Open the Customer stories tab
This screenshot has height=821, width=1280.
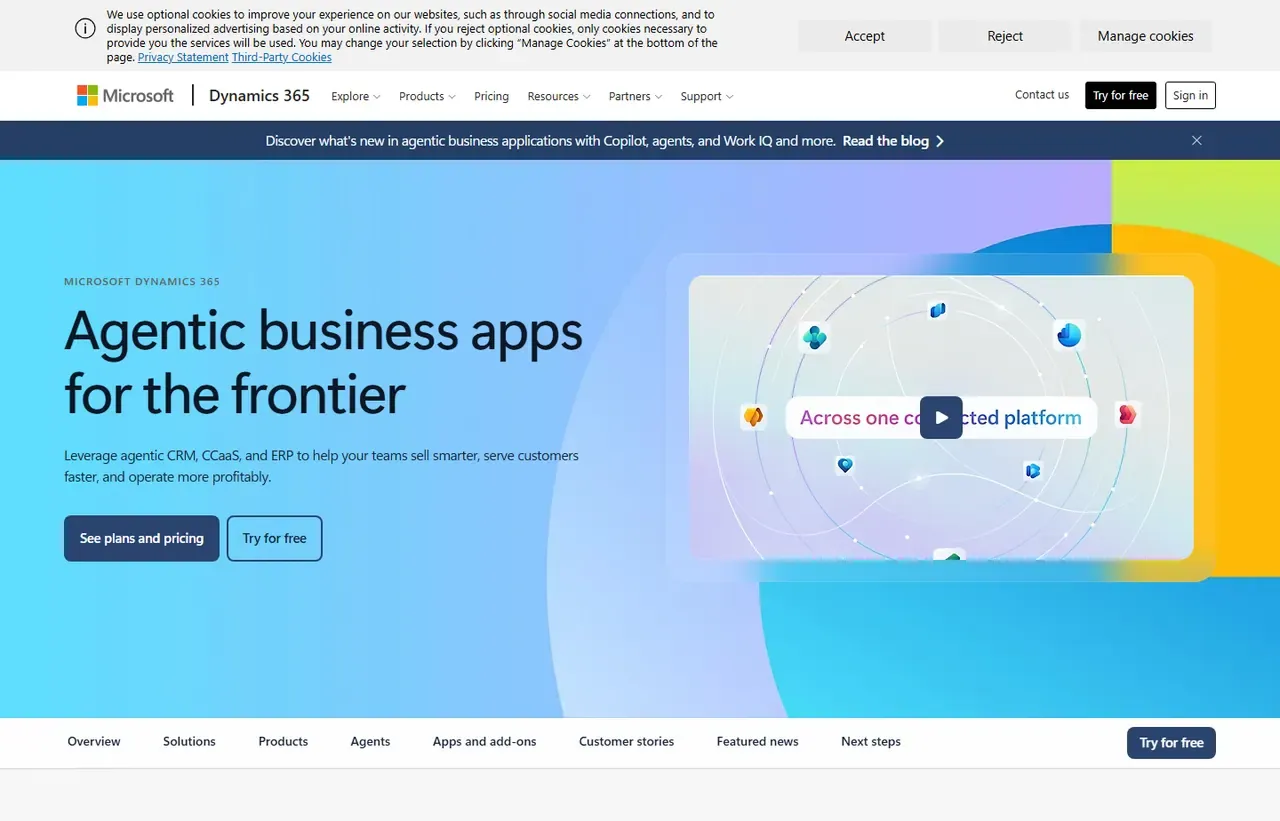(626, 742)
